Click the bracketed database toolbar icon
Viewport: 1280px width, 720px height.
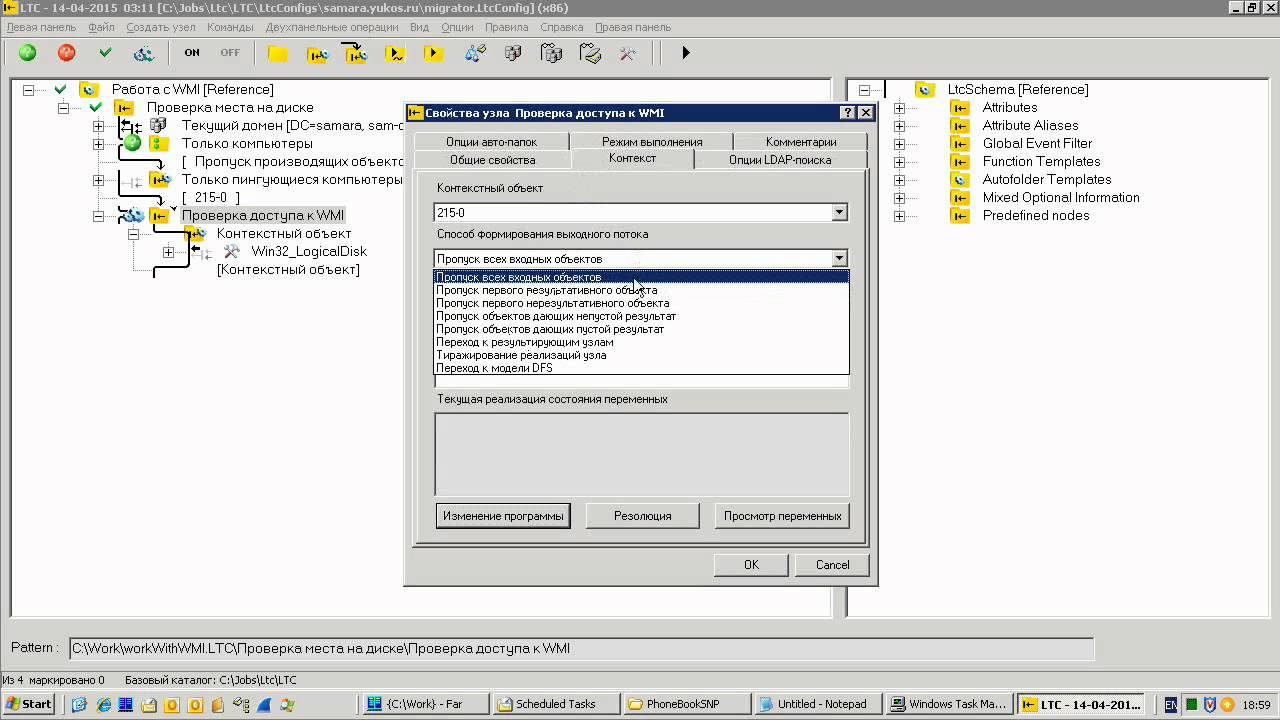coord(551,53)
